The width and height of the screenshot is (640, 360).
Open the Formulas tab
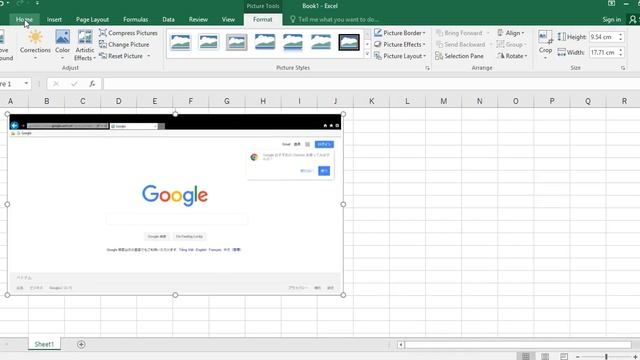pyautogui.click(x=136, y=19)
